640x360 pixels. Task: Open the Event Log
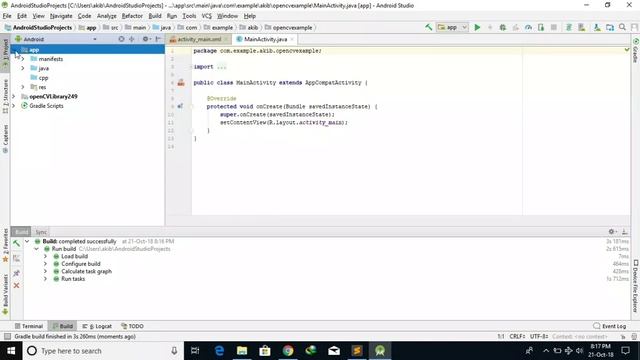610,326
